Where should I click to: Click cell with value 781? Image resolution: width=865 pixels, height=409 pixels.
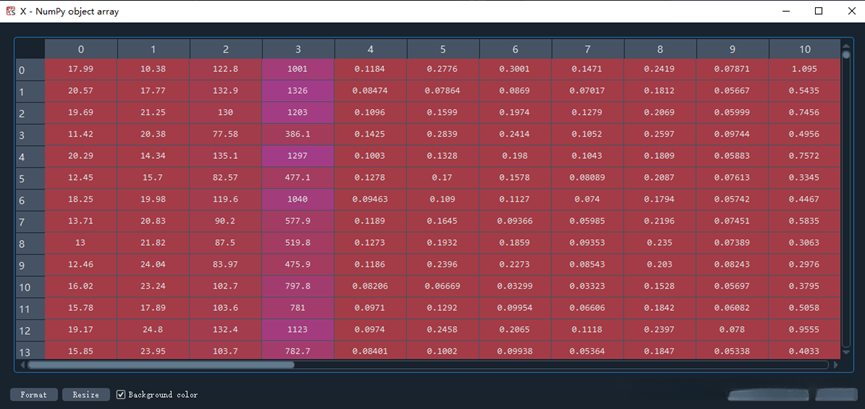coord(298,307)
